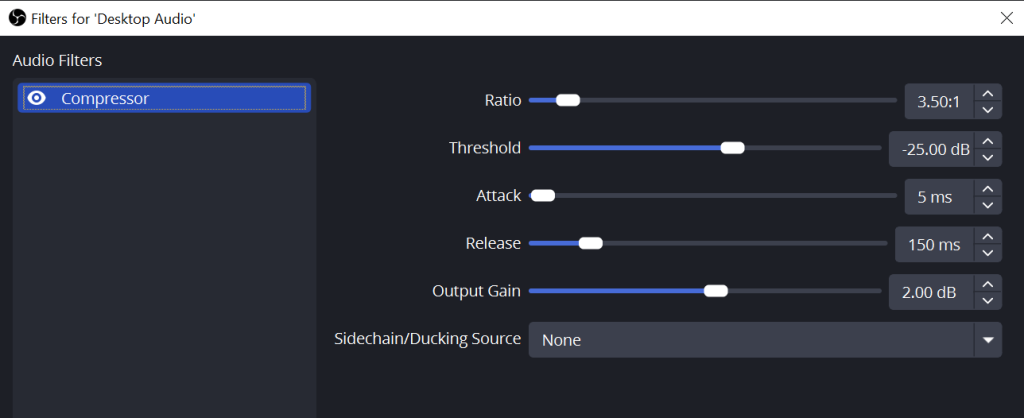
Task: Toggle Compressor filter visibility eye icon
Action: (37, 99)
